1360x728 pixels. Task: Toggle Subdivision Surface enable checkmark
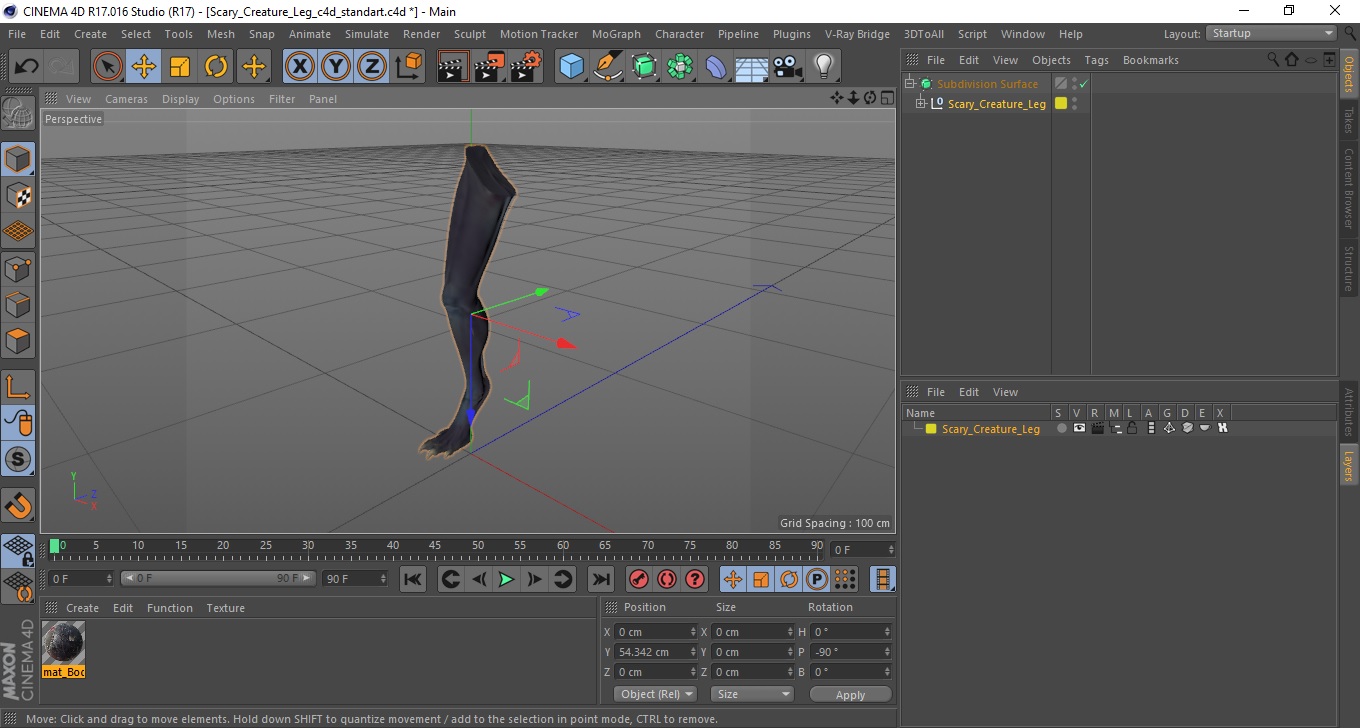click(x=1083, y=84)
